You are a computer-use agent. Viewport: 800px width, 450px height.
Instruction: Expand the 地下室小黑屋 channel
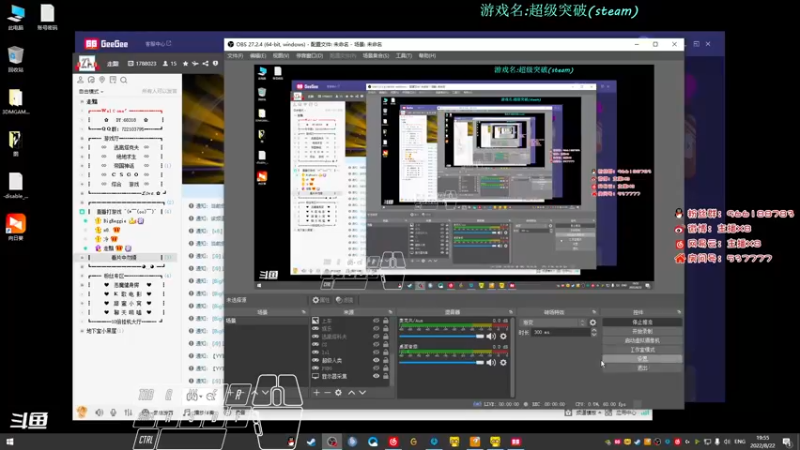click(x=82, y=331)
